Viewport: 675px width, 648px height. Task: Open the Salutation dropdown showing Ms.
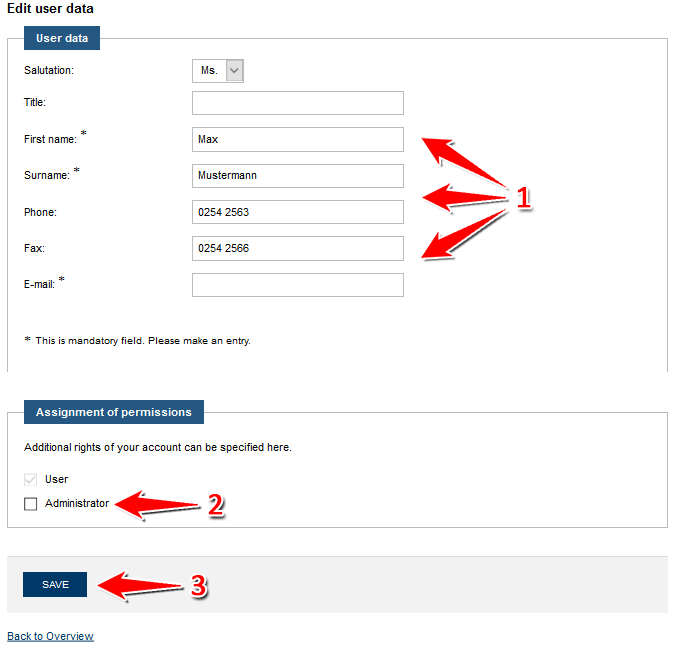pyautogui.click(x=218, y=71)
